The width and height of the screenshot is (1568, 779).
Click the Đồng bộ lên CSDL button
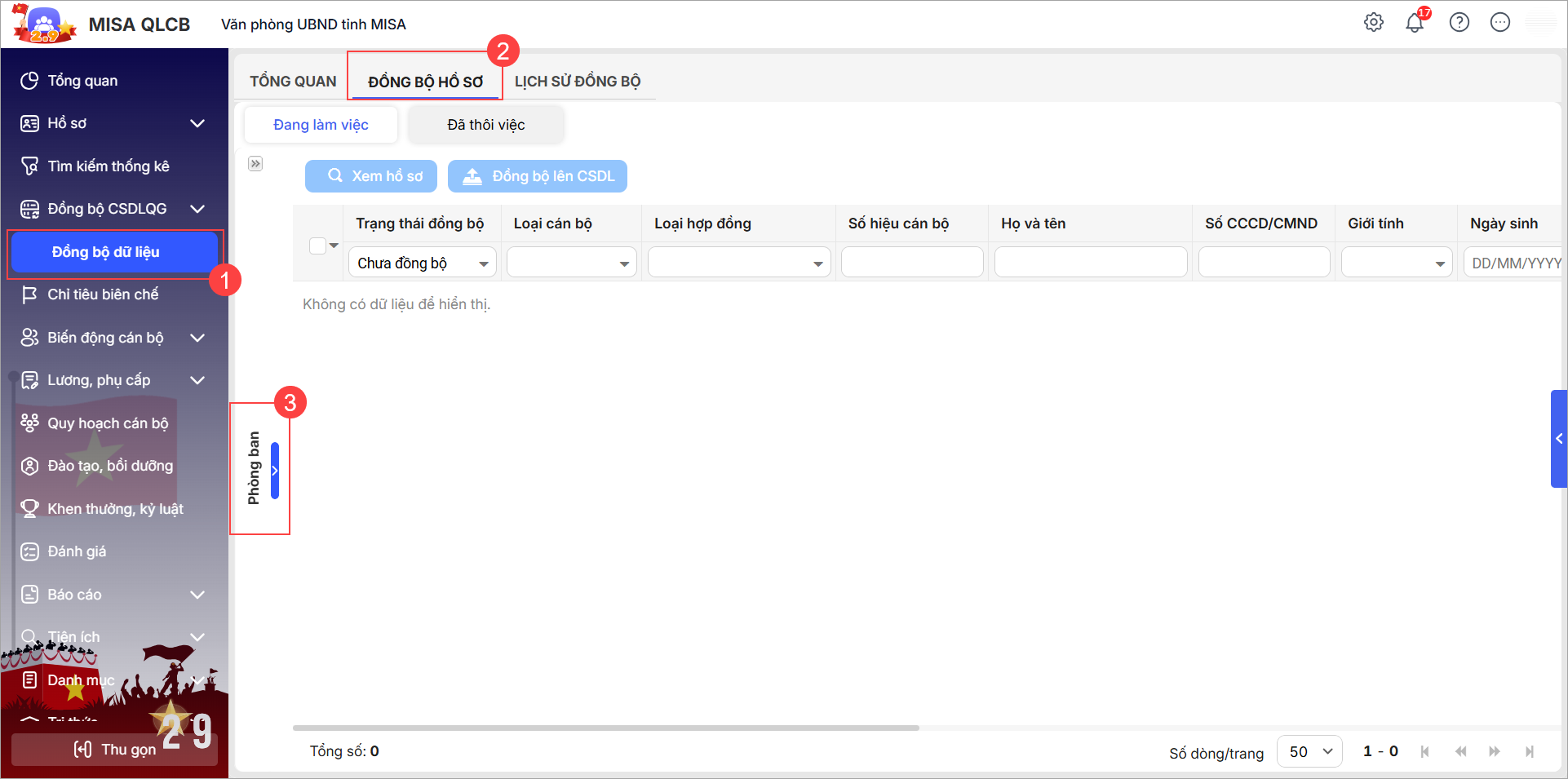(538, 176)
